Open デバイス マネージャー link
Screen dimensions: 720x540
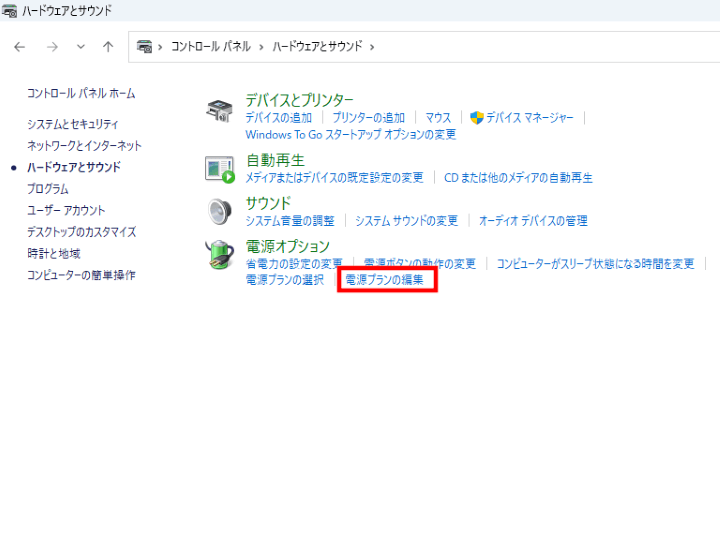[529, 118]
